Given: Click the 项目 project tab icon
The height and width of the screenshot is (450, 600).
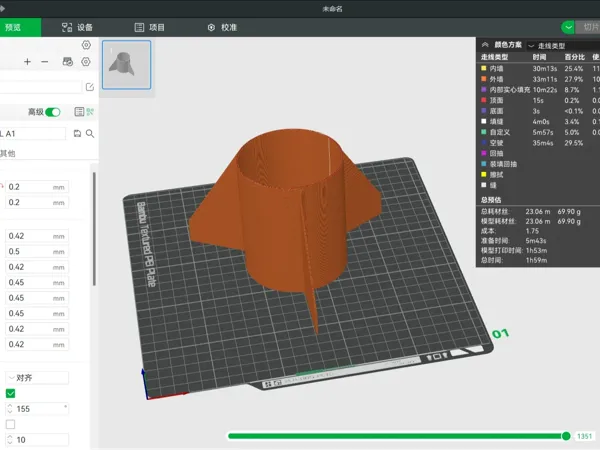Looking at the screenshot, I should coord(139,27).
